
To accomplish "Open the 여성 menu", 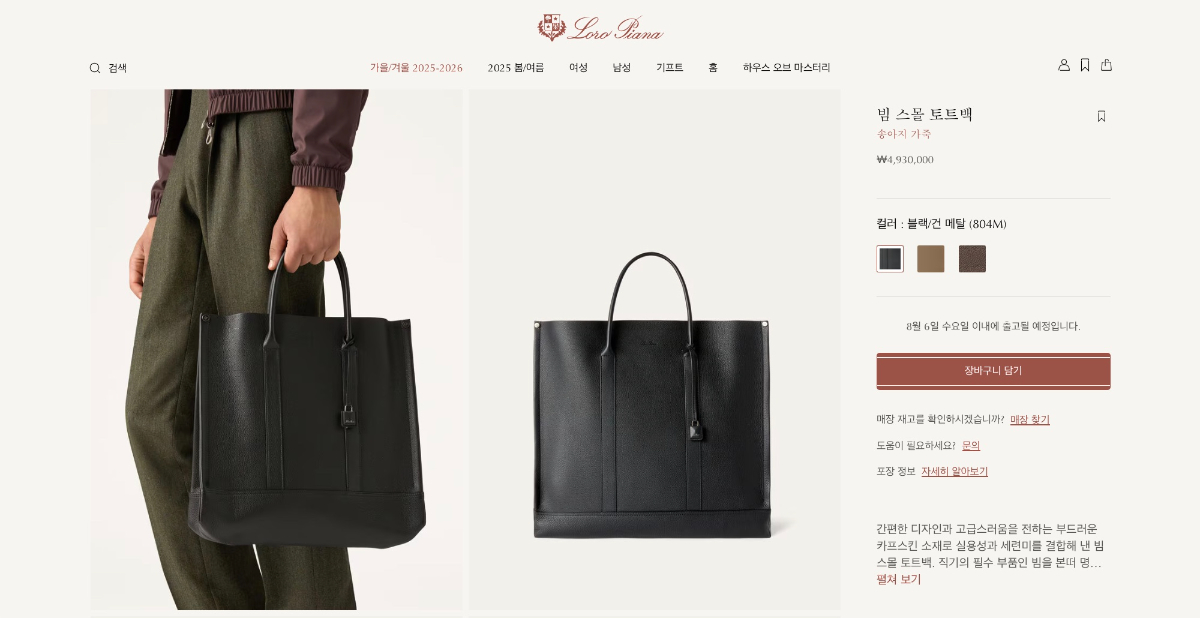I will pyautogui.click(x=579, y=68).
